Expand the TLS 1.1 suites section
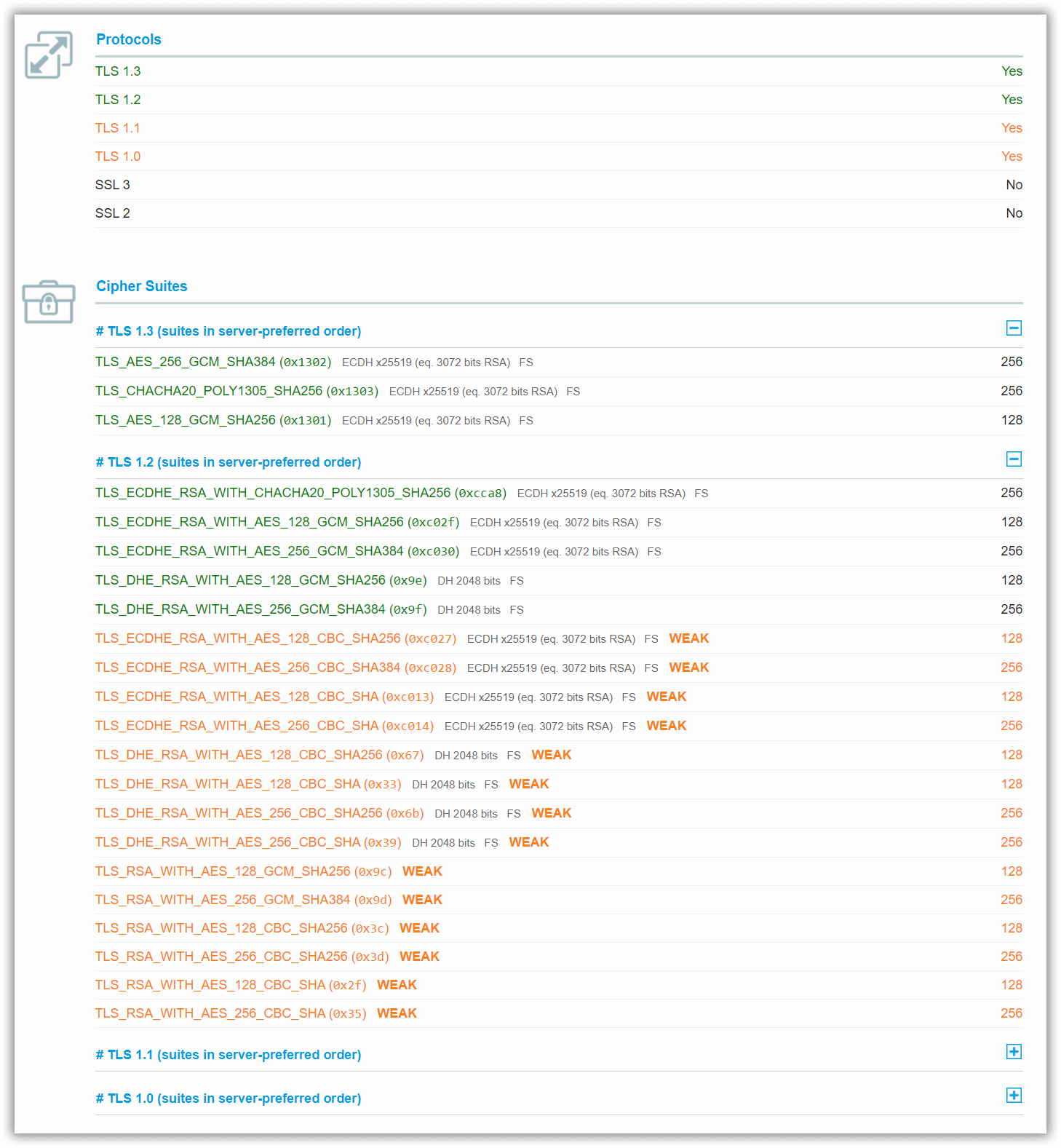This screenshot has height=1148, width=1061. coord(1014,1052)
